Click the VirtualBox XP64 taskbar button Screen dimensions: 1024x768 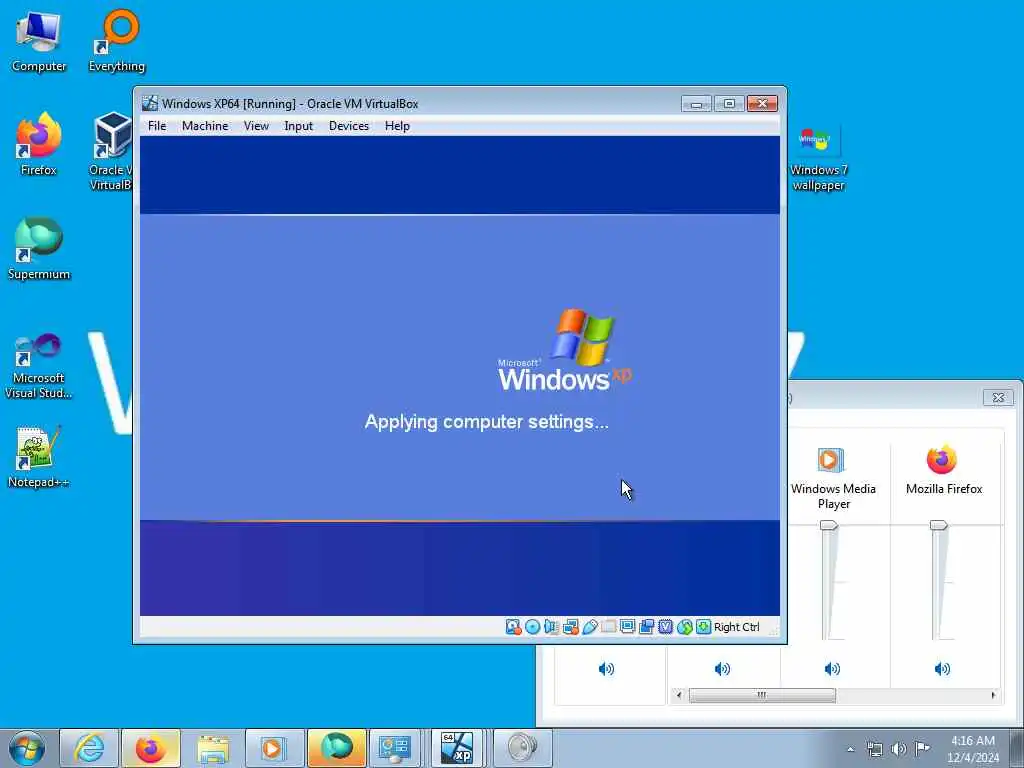coord(457,748)
